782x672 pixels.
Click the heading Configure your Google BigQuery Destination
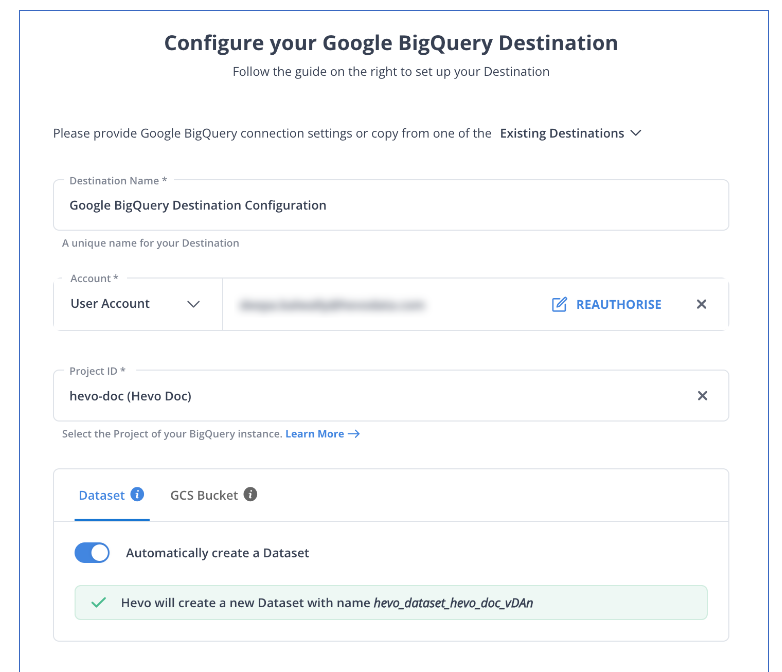click(x=391, y=43)
